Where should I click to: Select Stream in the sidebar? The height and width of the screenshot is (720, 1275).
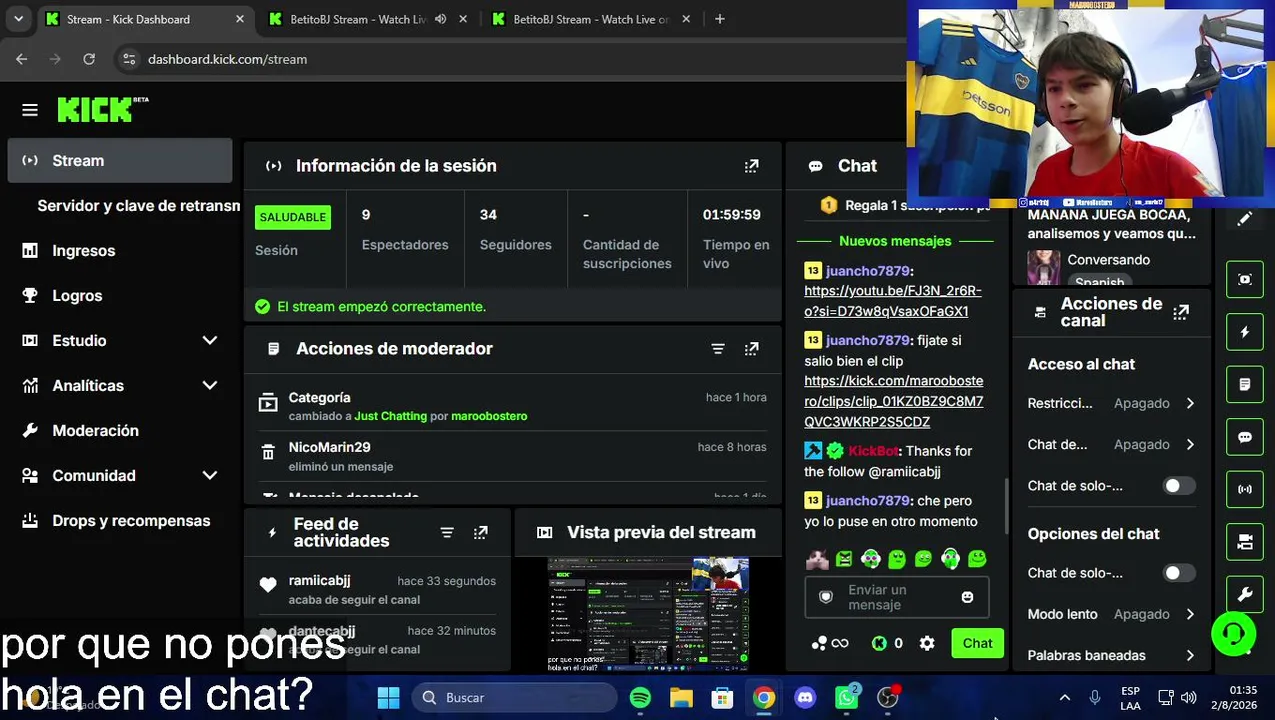click(119, 161)
